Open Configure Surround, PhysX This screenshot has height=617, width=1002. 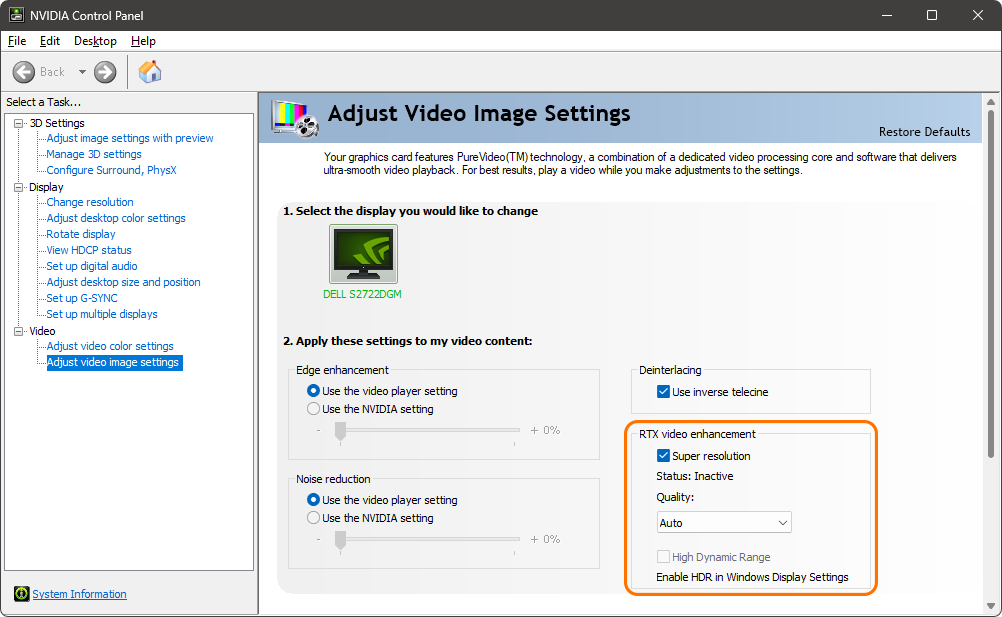pyautogui.click(x=111, y=170)
